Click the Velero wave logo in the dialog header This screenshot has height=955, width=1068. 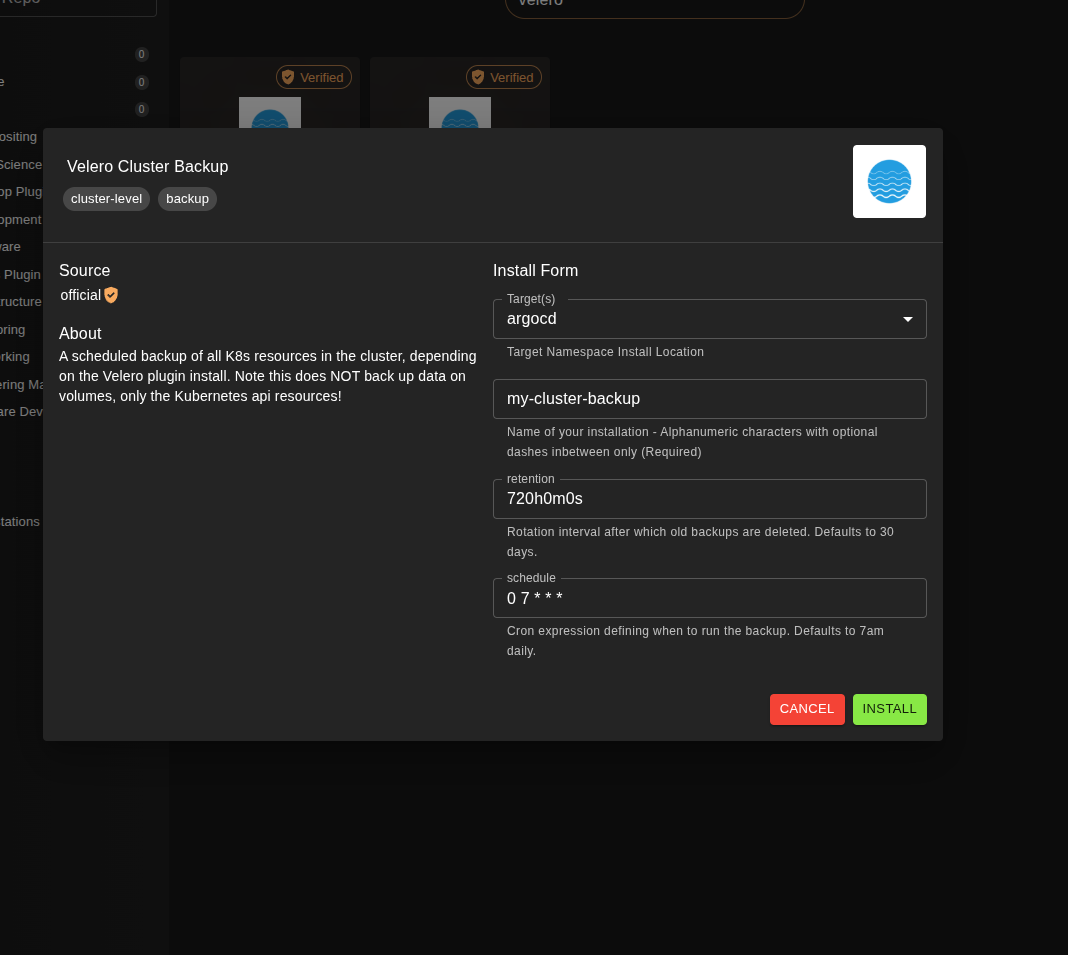tap(888, 181)
